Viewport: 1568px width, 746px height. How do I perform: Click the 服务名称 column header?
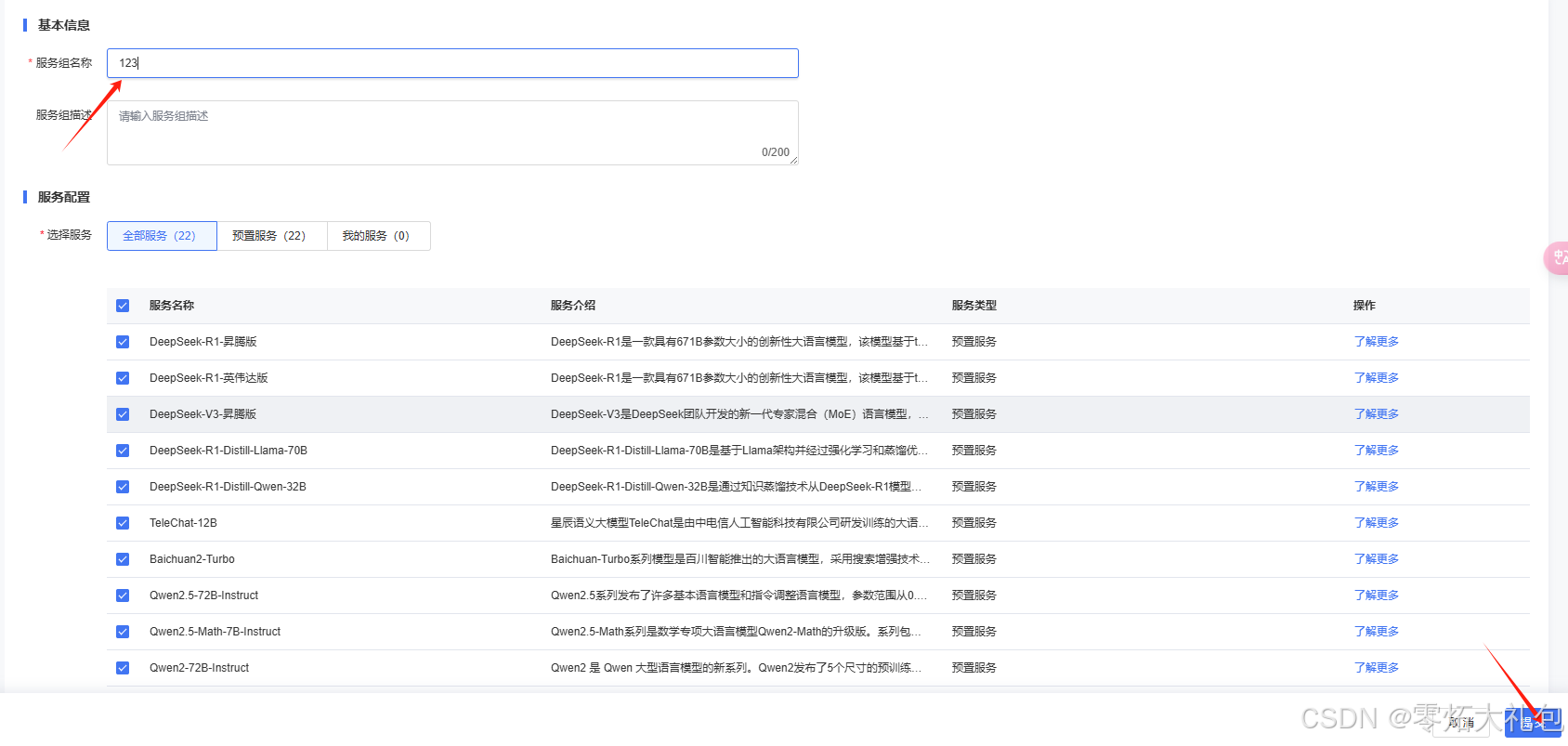[x=172, y=306]
